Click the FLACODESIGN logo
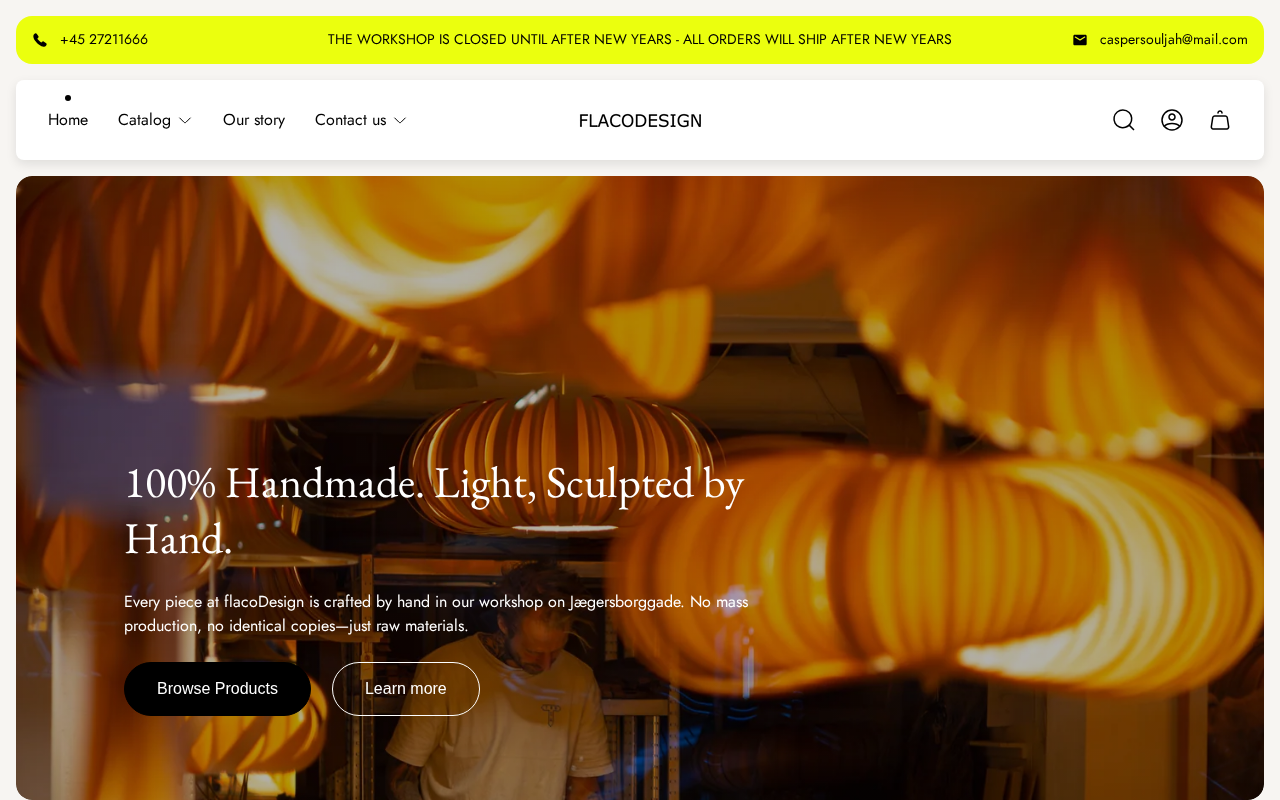Image resolution: width=1280 pixels, height=800 pixels. click(x=640, y=121)
